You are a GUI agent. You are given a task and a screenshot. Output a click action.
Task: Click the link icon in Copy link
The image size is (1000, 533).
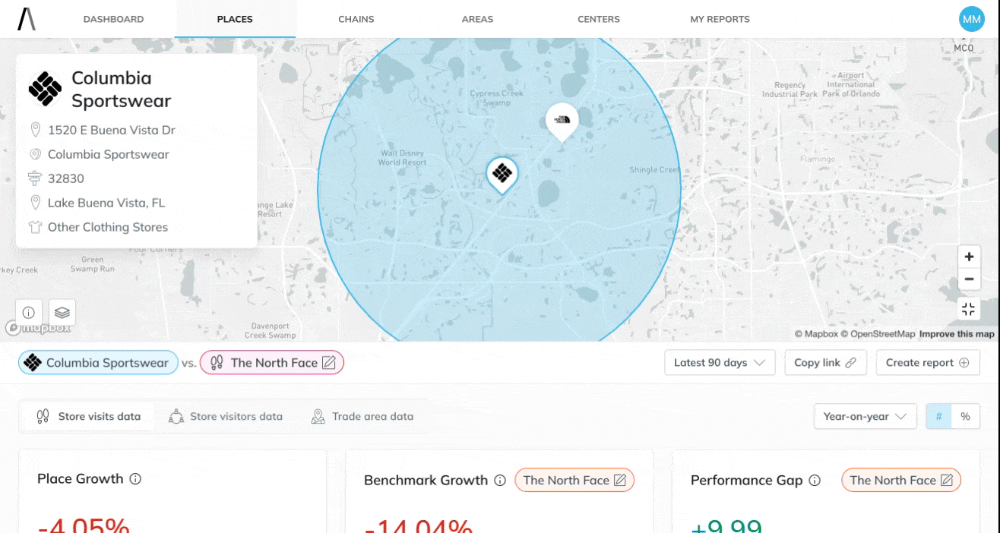pos(850,363)
